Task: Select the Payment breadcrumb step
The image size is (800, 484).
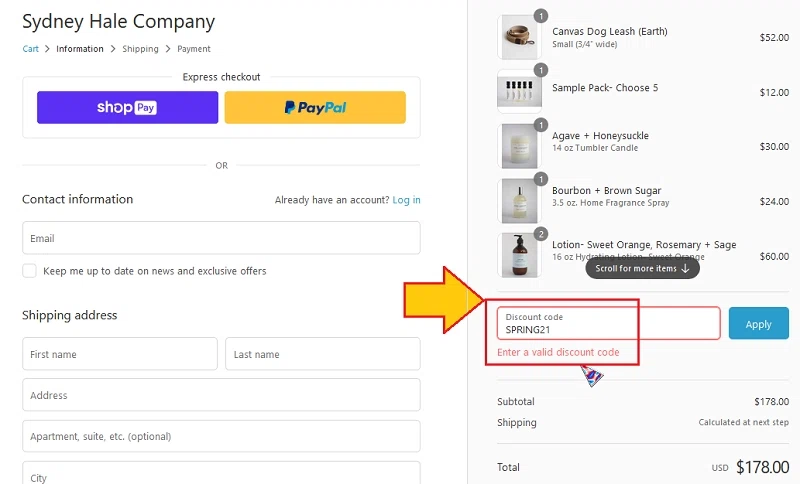Action: (x=194, y=49)
